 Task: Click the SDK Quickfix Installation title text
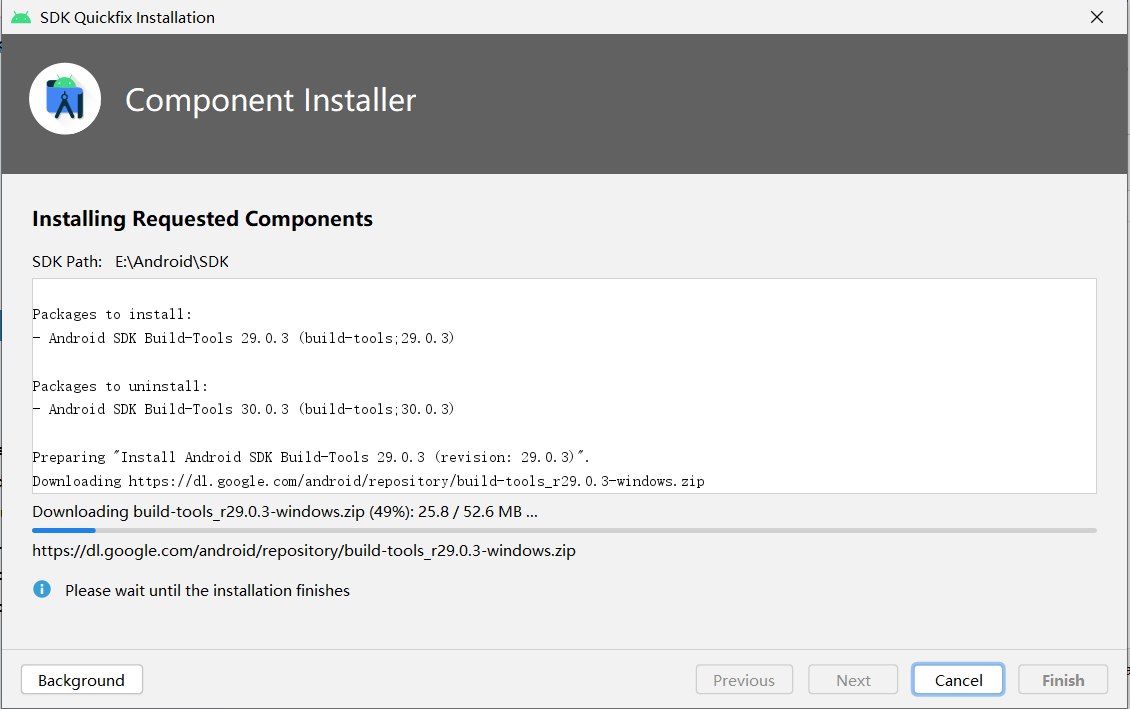point(126,17)
